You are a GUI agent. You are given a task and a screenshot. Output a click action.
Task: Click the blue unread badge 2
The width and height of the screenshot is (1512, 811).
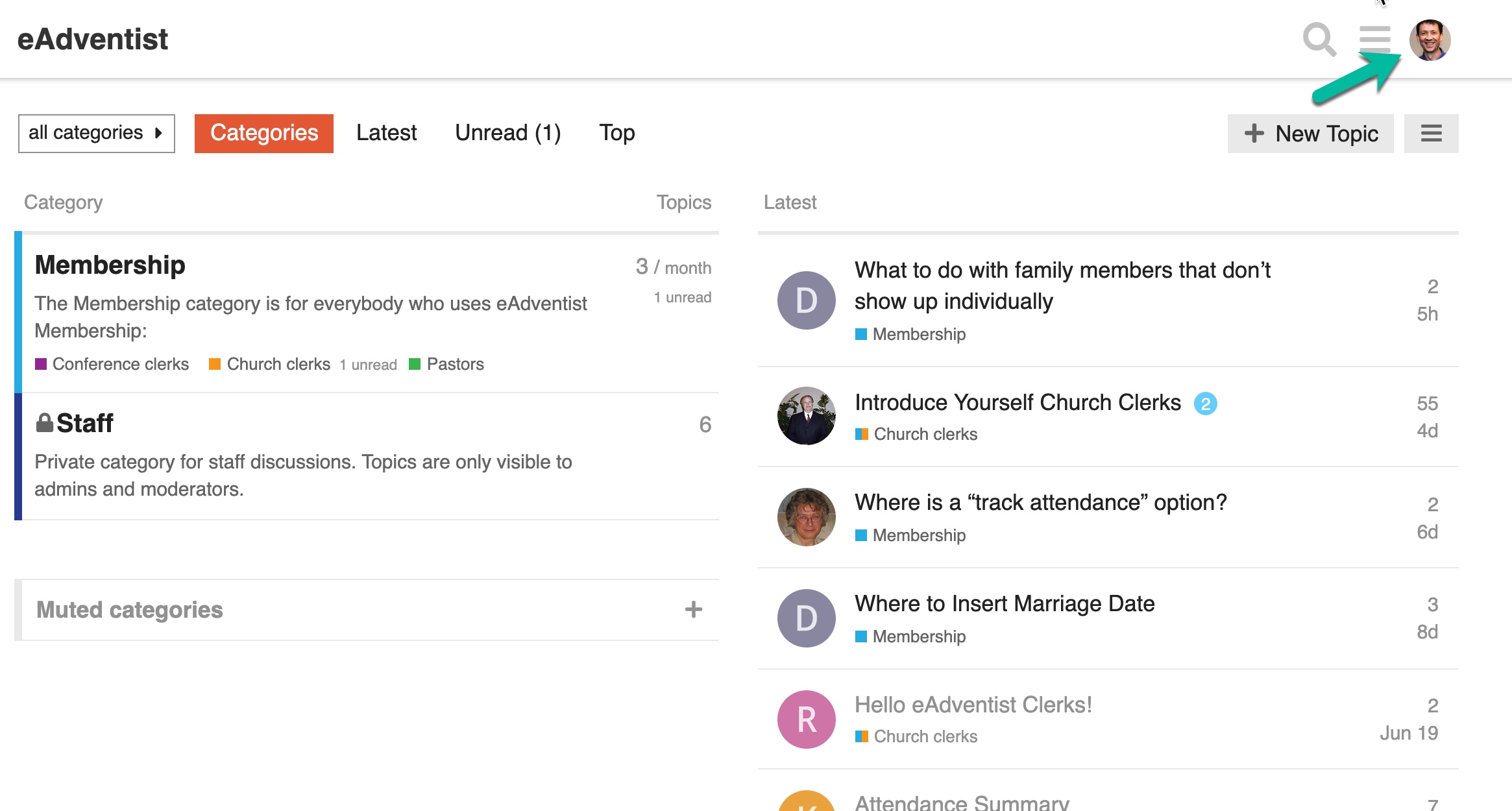[1205, 404]
